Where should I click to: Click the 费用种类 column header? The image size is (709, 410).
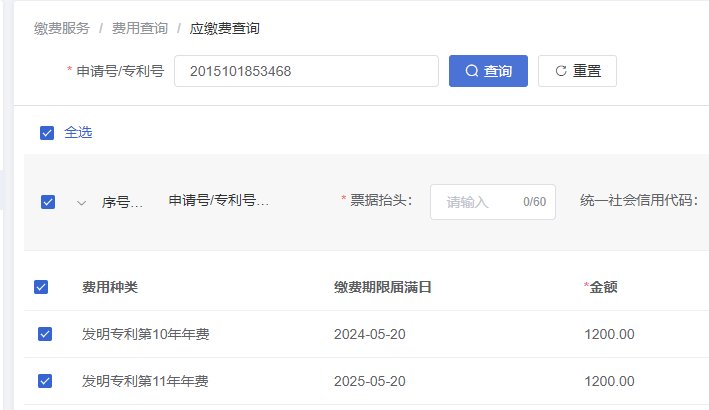(x=110, y=287)
